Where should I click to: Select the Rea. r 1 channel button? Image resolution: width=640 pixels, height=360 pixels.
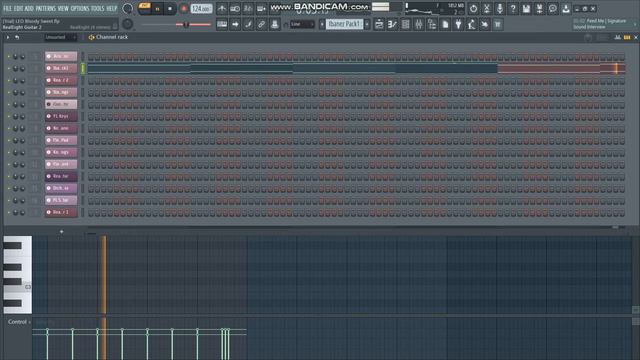(61, 212)
